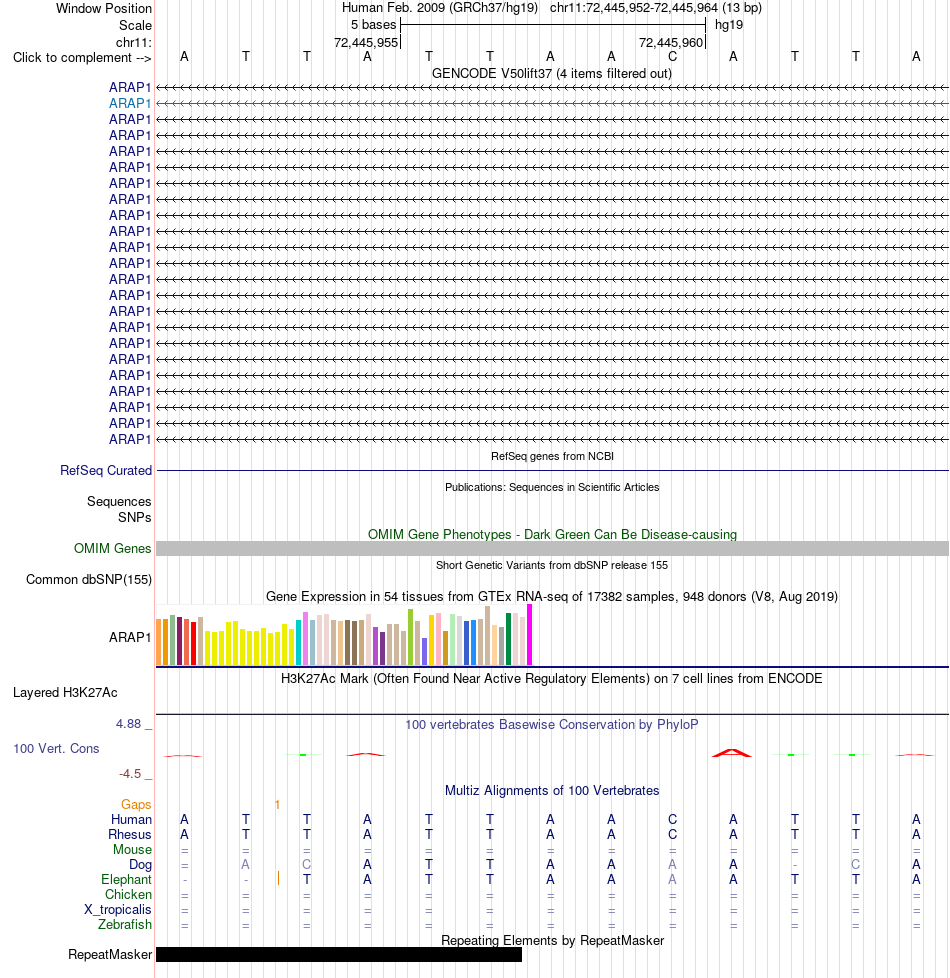Click the Sequences publications track label

119,501
